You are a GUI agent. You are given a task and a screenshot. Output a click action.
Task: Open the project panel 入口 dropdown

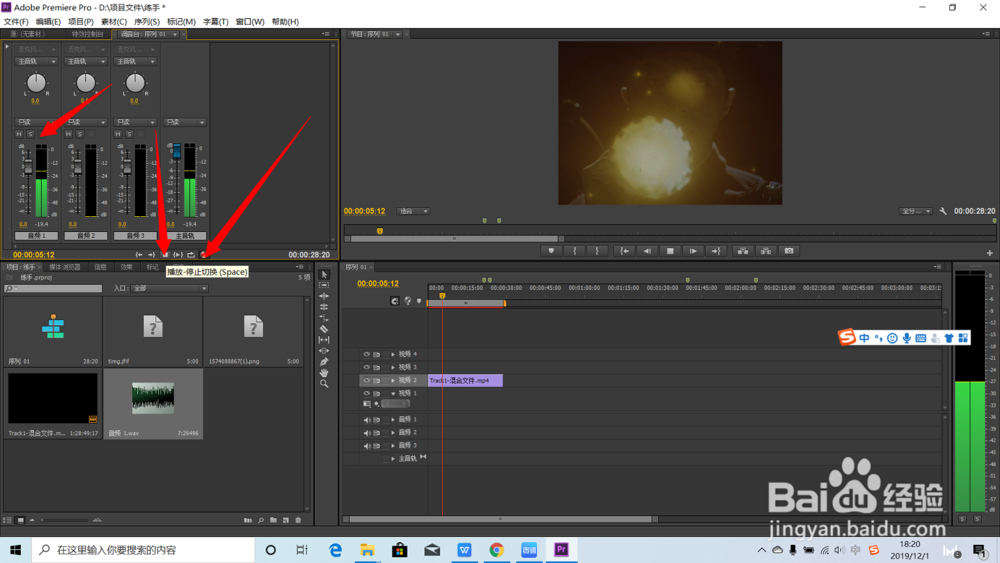tap(170, 288)
